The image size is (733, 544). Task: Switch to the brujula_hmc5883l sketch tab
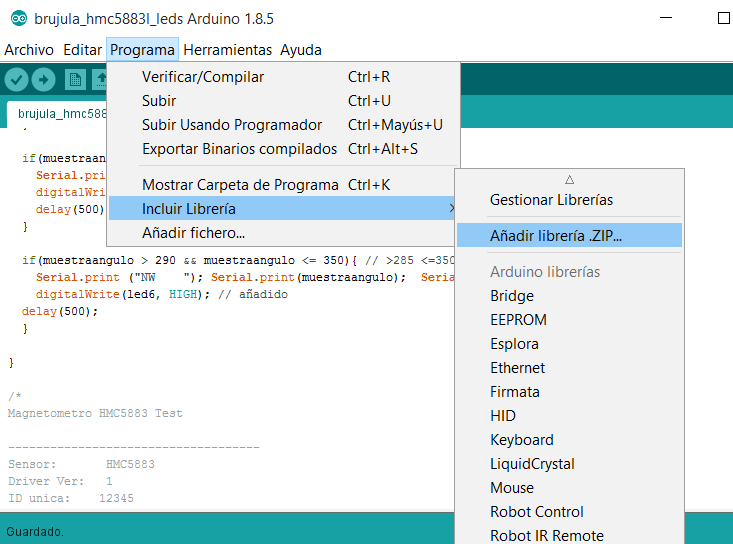point(60,114)
